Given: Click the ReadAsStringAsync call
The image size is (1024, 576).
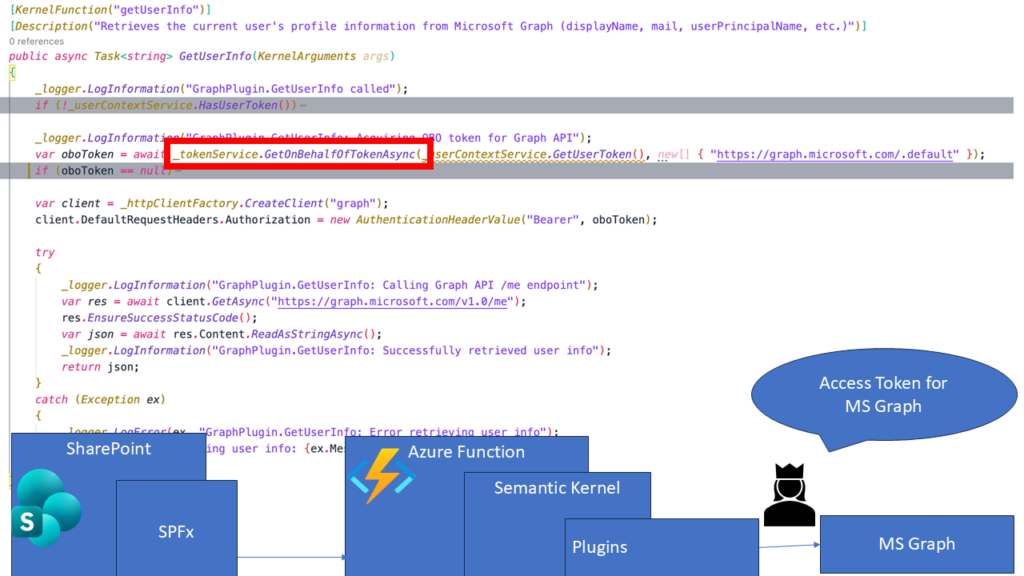Looking at the screenshot, I should pos(313,334).
